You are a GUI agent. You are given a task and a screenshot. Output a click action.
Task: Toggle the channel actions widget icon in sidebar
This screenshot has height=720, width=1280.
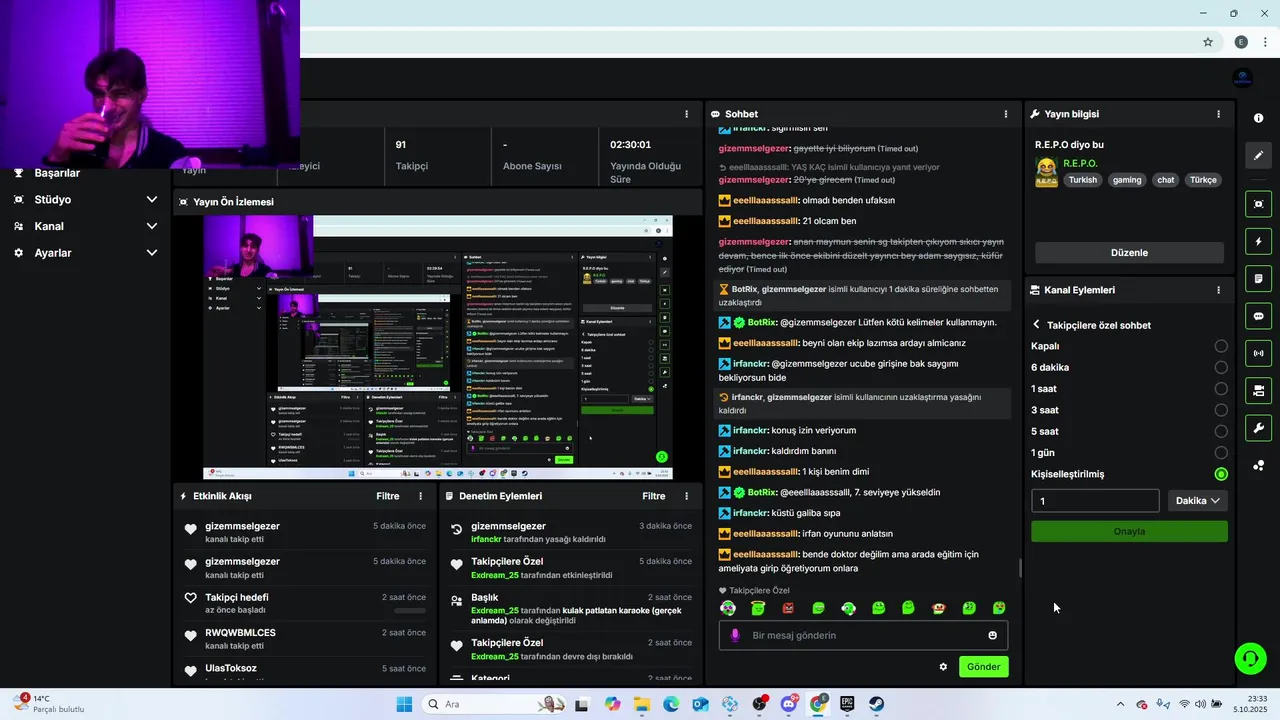tap(1258, 390)
